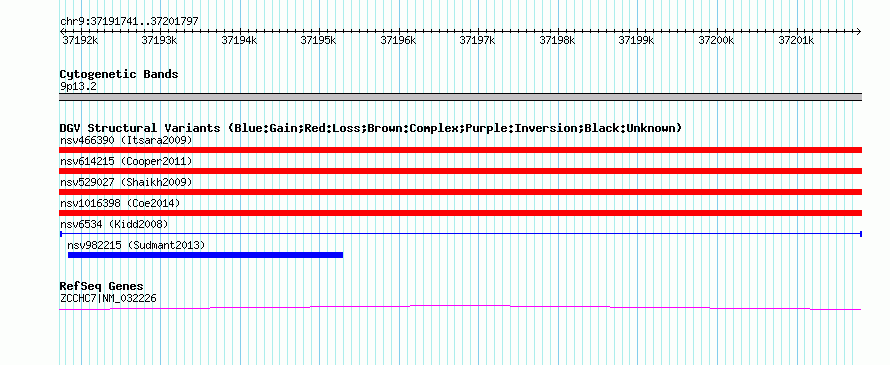890x365 pixels.
Task: Click the ZCCHC7|NM_032226 gene label
Action: tap(108, 298)
